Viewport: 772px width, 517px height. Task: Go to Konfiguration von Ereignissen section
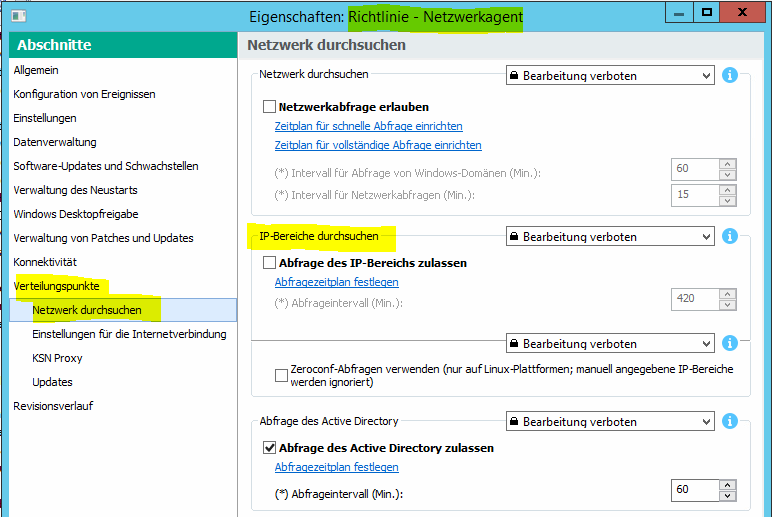[84, 94]
